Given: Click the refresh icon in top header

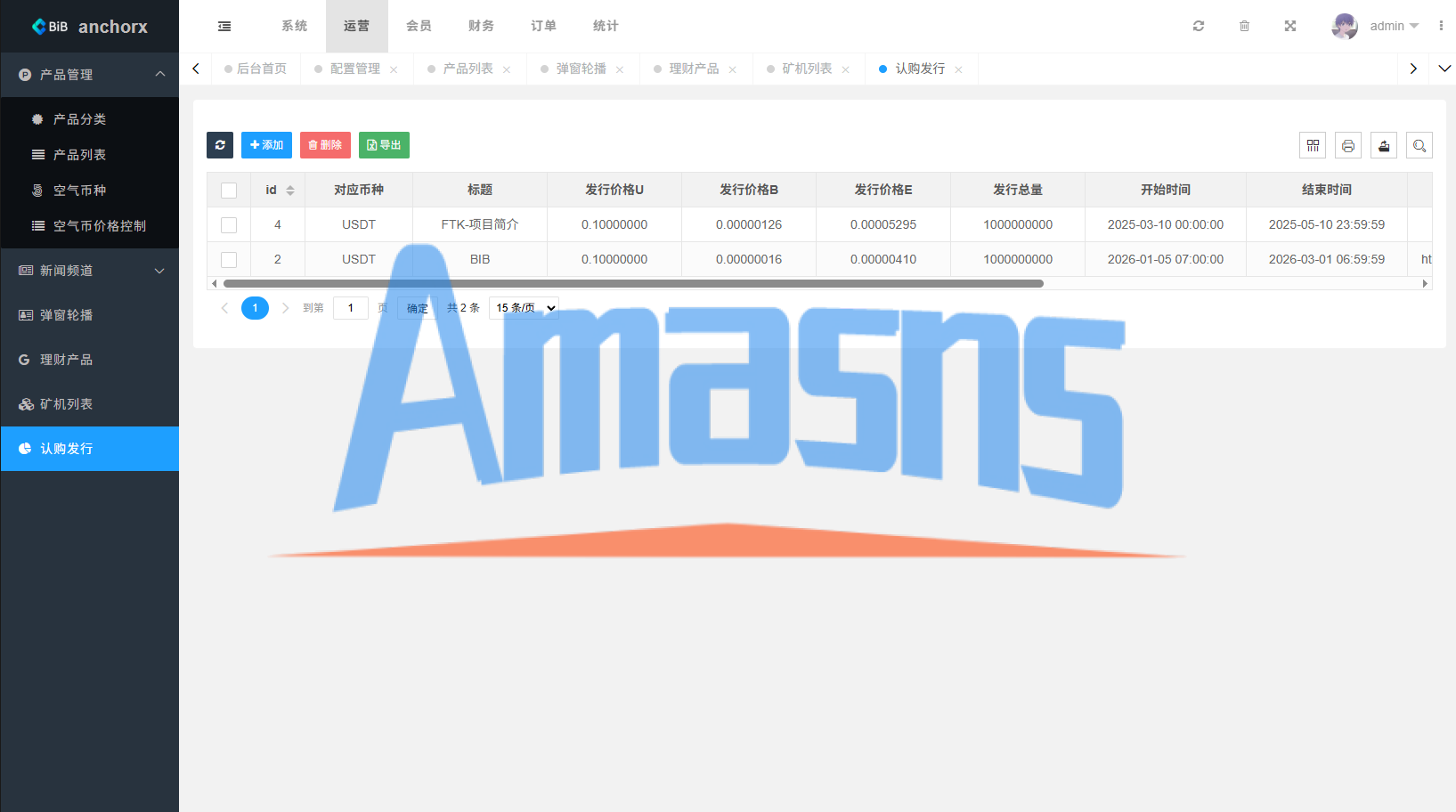Looking at the screenshot, I should pyautogui.click(x=1199, y=26).
